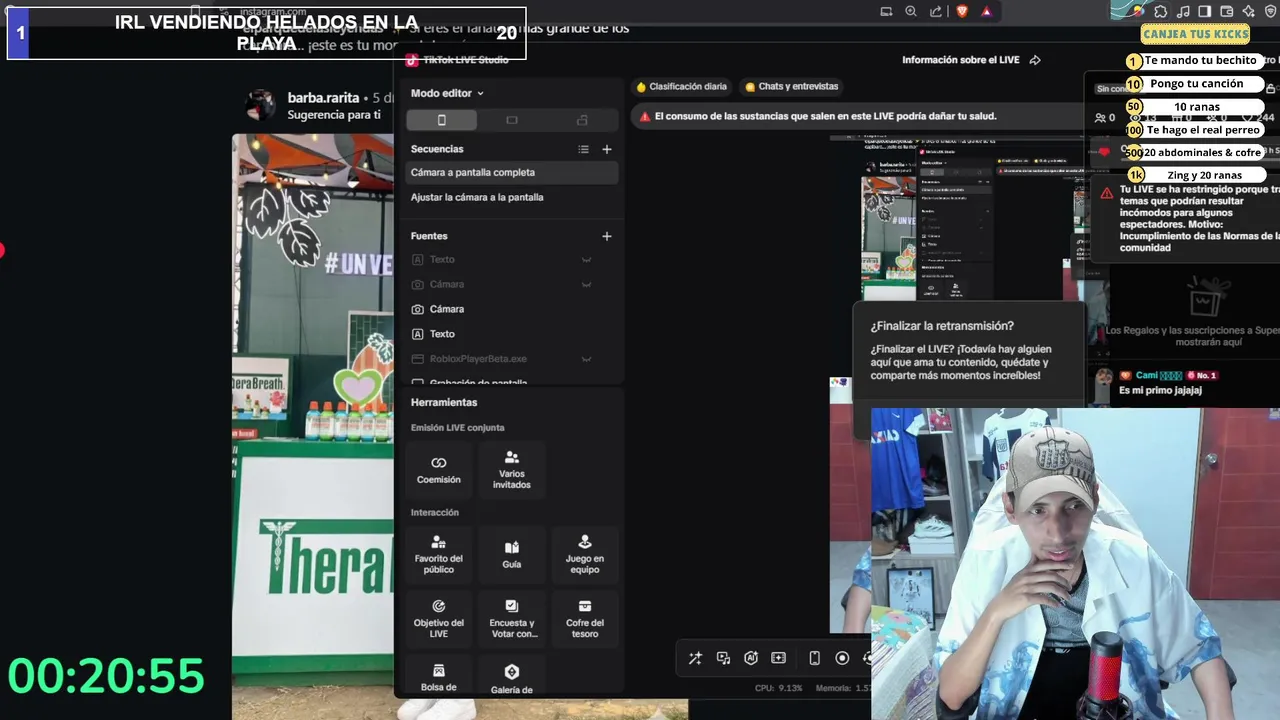The width and height of the screenshot is (1280, 720).
Task: Open Objetivo del LIVE
Action: coord(438,619)
